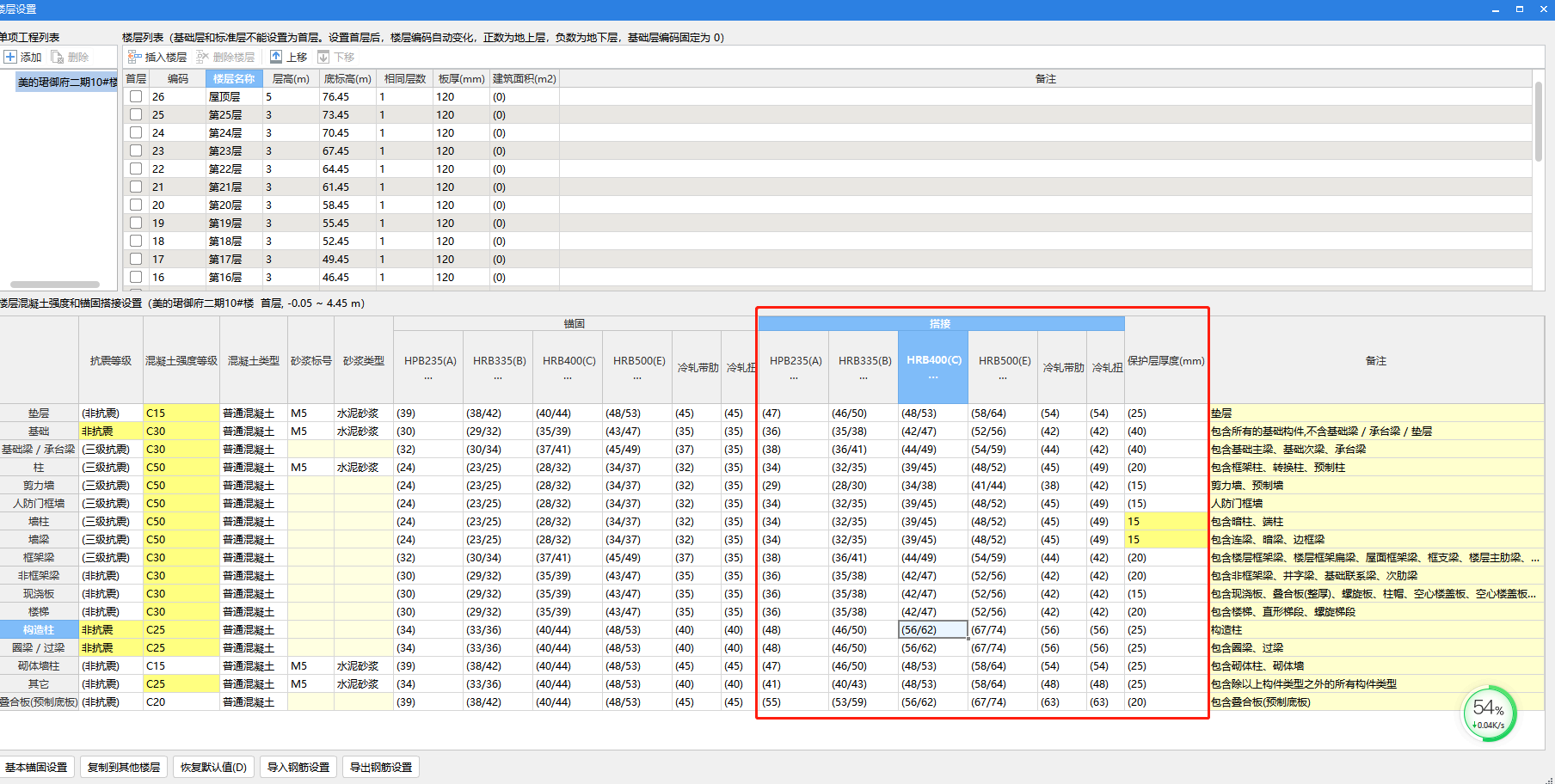Click the 复制到其他楼层 button
The width and height of the screenshot is (1555, 784).
coord(124,767)
